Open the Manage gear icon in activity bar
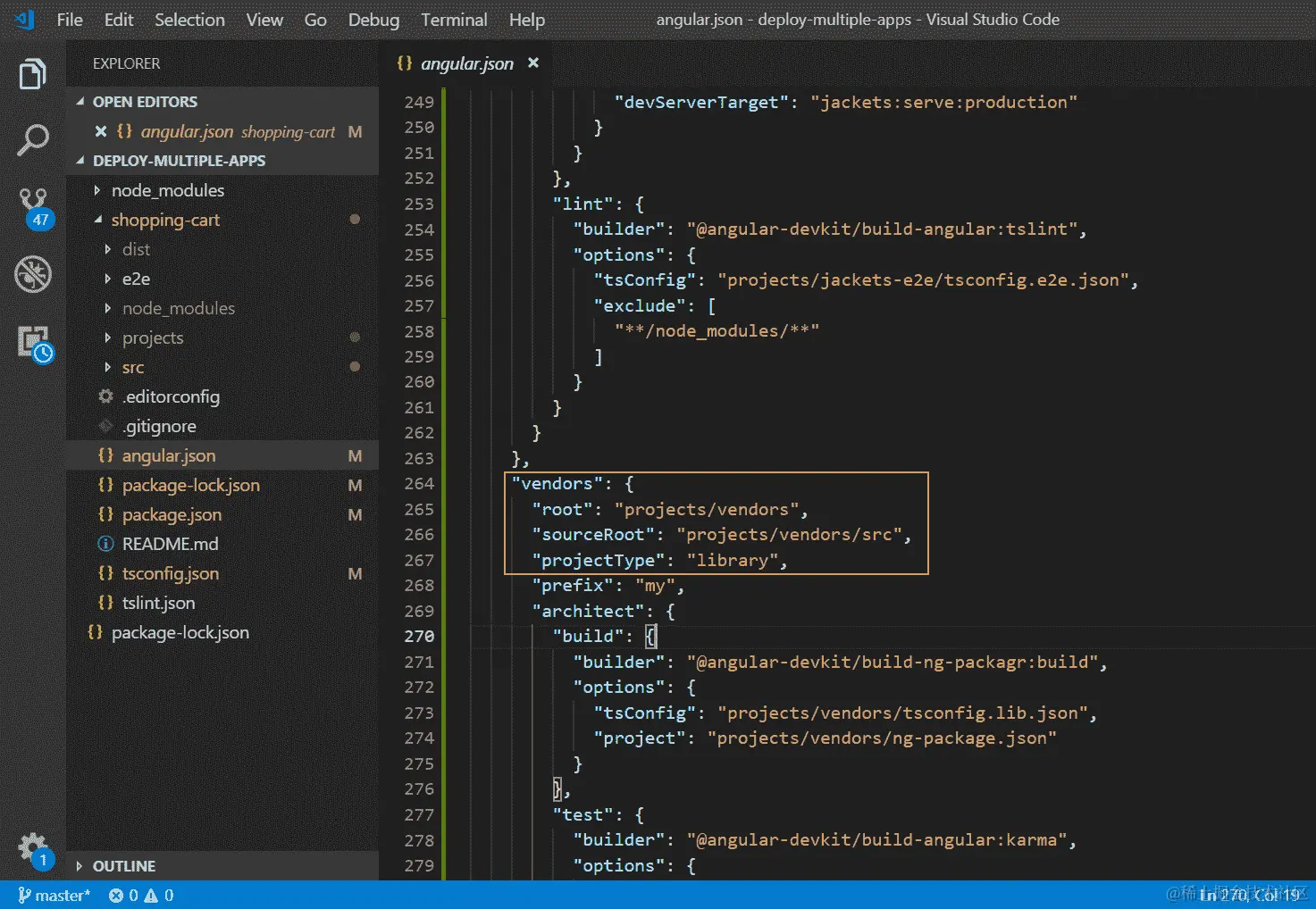 click(x=35, y=849)
